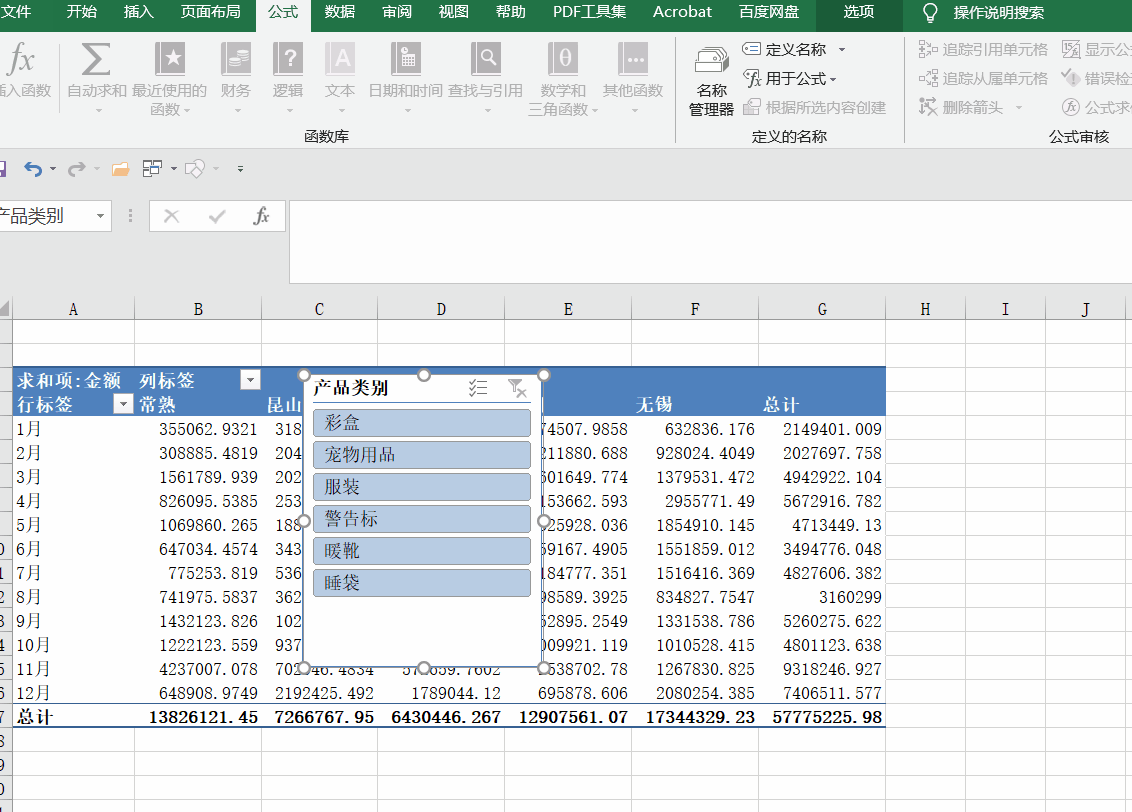
Task: Switch to the 开始 (Home) tab
Action: click(81, 12)
